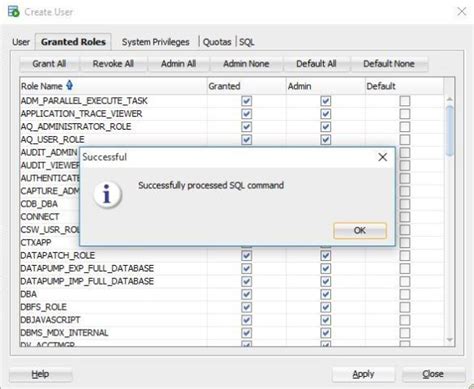Check Default for AQ_ADMINISTRATOR_ROLE
Screen dimensions: 474x389
405,127
